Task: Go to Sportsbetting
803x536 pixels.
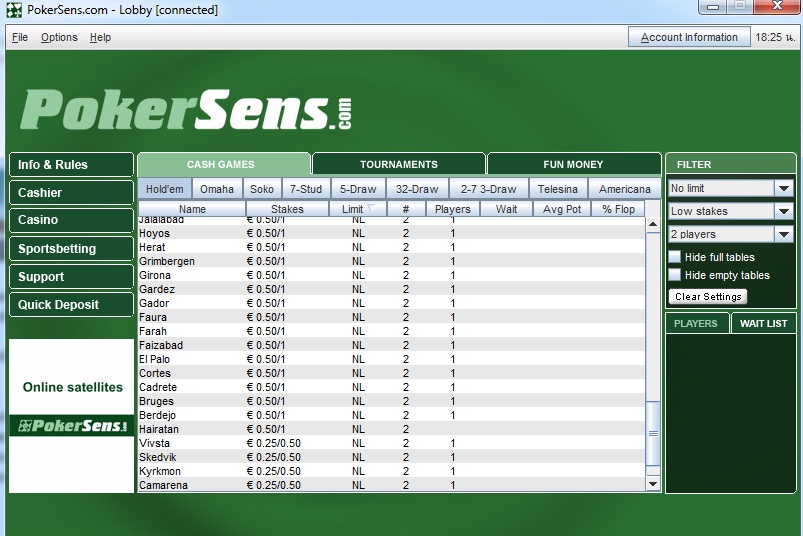Action: click(x=71, y=249)
